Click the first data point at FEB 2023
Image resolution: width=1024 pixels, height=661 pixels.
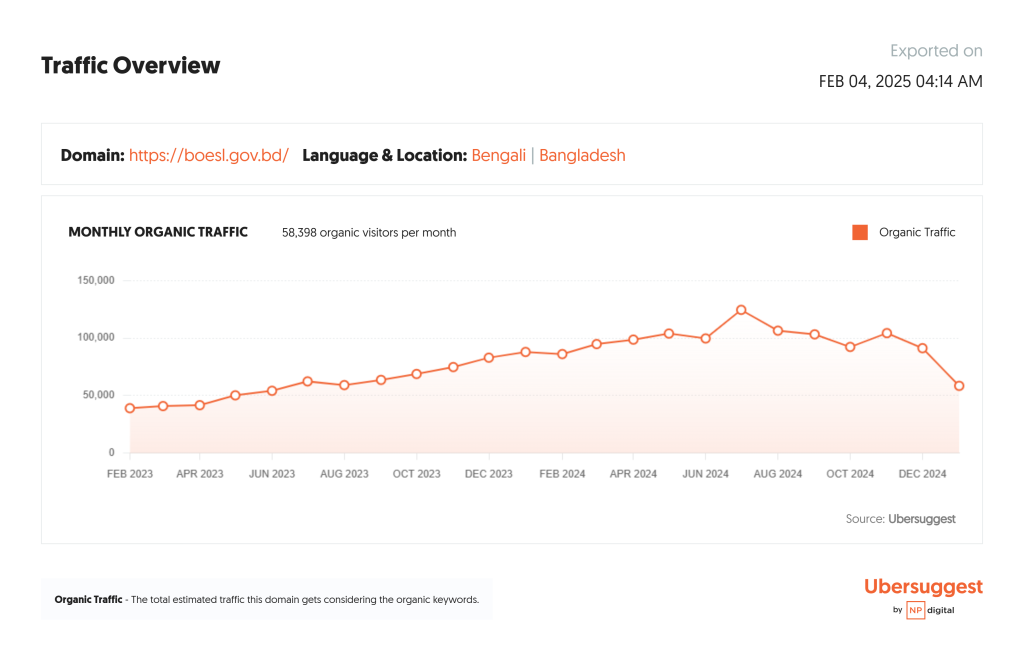pyautogui.click(x=130, y=408)
